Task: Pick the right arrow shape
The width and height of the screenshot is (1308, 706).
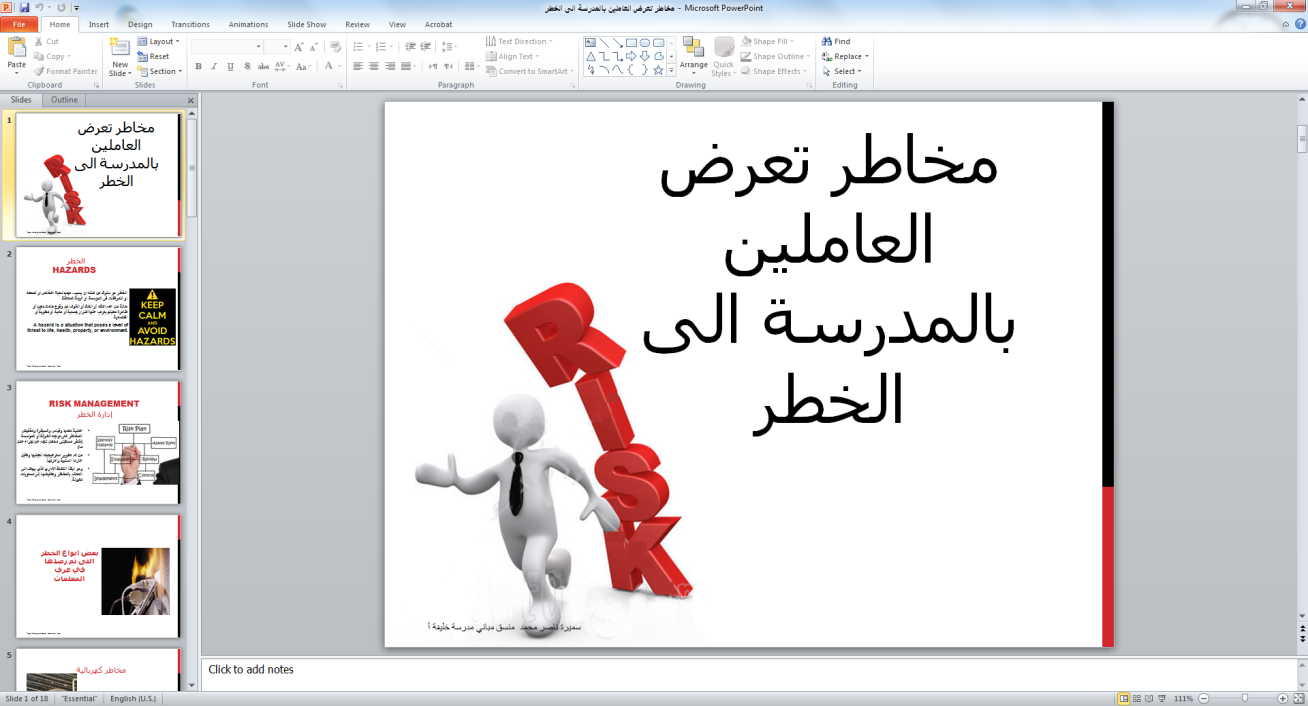Action: point(631,57)
